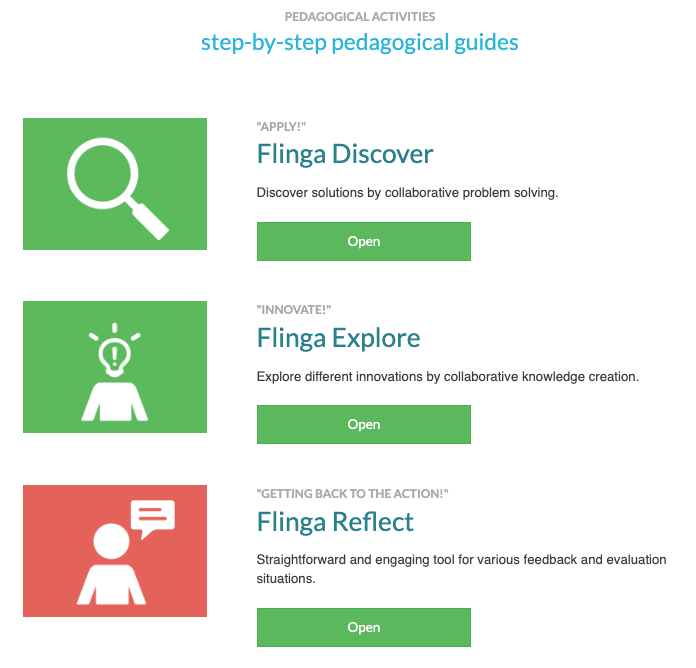Click the step-by-step pedagogical guides heading
This screenshot has width=696, height=668.
coord(359,42)
